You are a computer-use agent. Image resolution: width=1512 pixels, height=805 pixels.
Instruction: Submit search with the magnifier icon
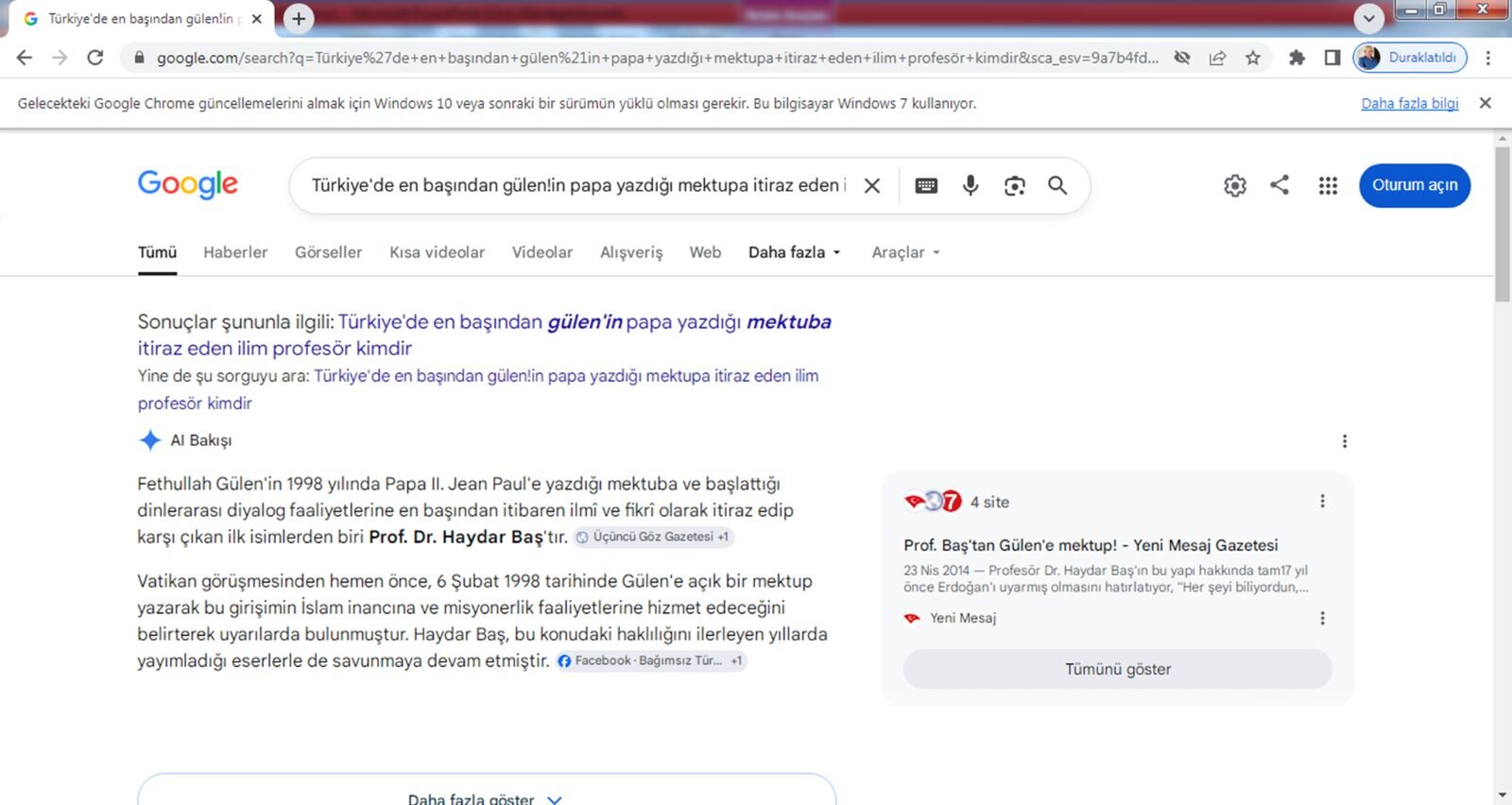click(1057, 186)
